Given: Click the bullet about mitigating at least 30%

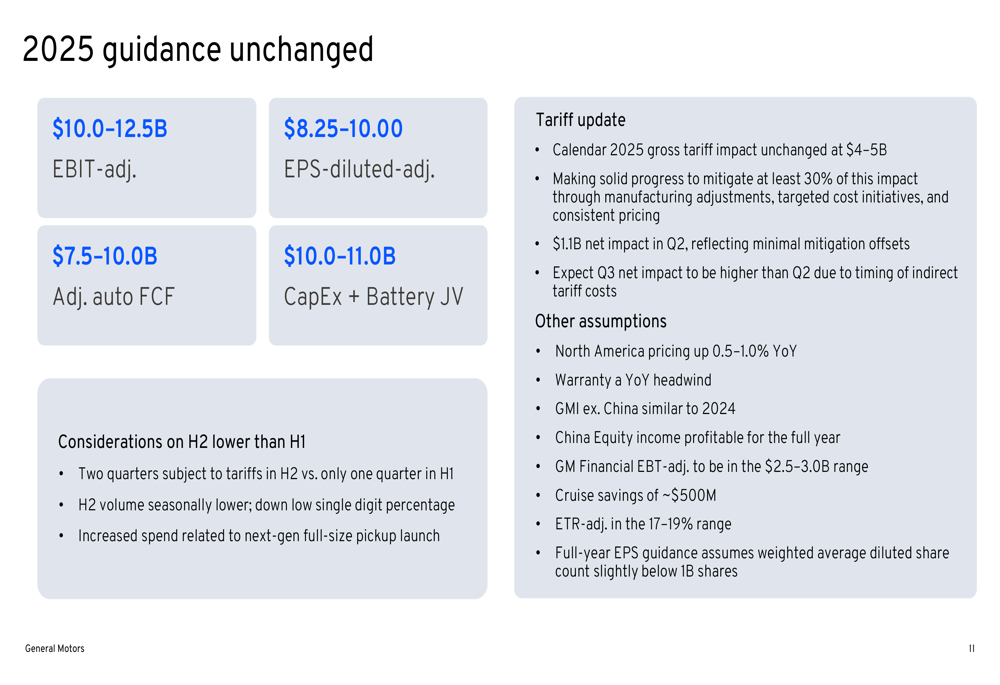Looking at the screenshot, I should click(x=751, y=197).
